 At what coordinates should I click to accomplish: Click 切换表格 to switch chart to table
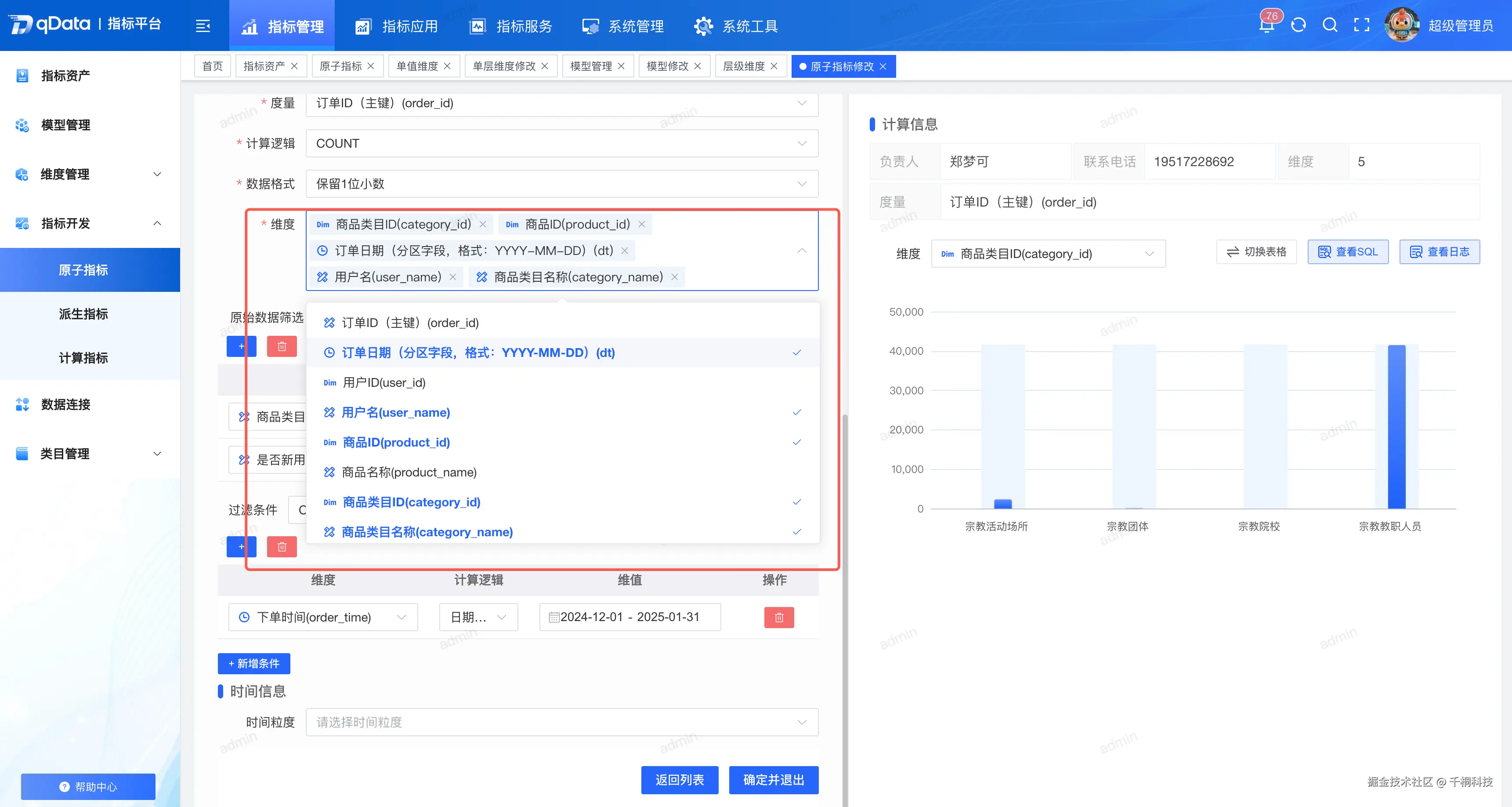[x=1256, y=251]
